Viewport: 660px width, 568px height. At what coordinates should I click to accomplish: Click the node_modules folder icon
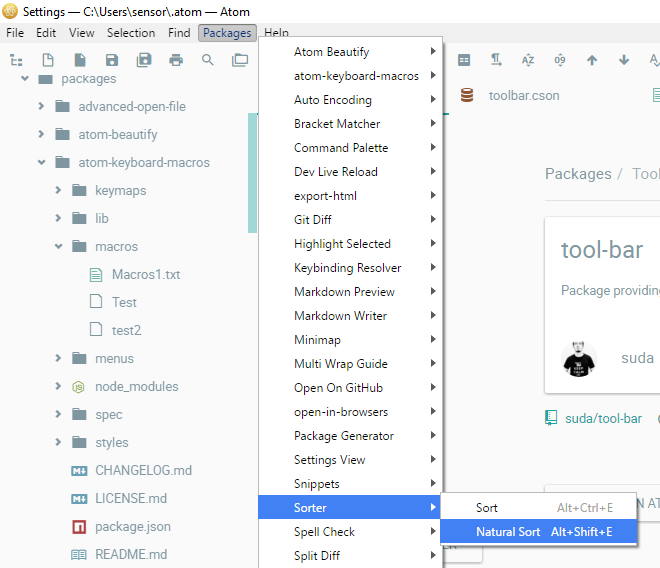pyautogui.click(x=78, y=387)
